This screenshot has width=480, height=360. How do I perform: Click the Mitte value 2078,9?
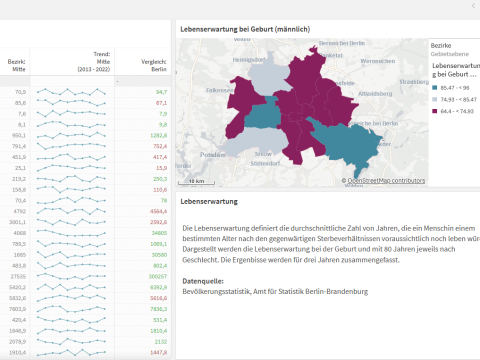pyautogui.click(x=18, y=342)
